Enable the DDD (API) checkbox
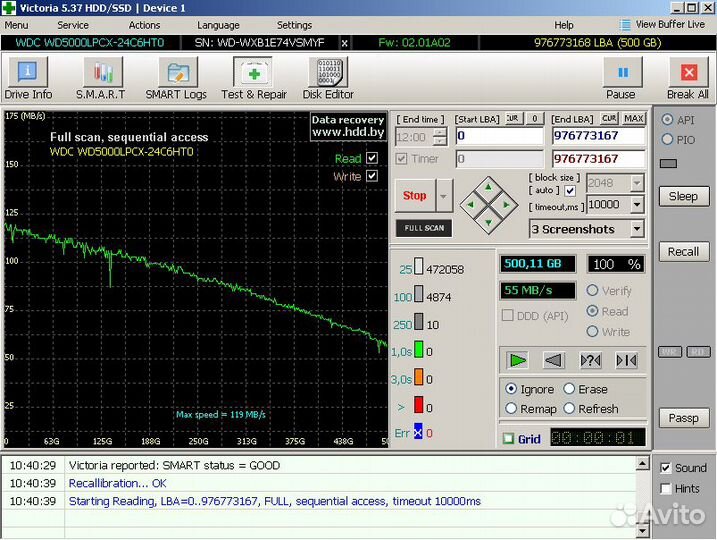The image size is (717, 540). point(507,315)
